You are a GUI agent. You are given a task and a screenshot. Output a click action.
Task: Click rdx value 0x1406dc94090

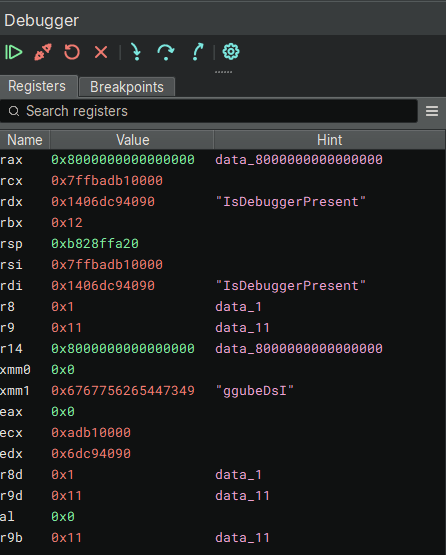coord(103,202)
